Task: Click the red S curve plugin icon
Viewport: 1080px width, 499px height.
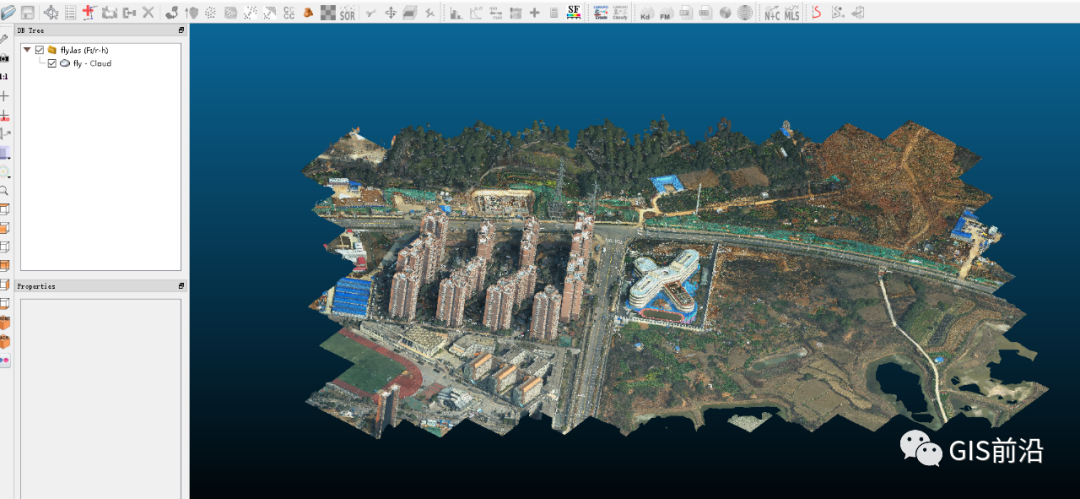Action: pos(817,12)
